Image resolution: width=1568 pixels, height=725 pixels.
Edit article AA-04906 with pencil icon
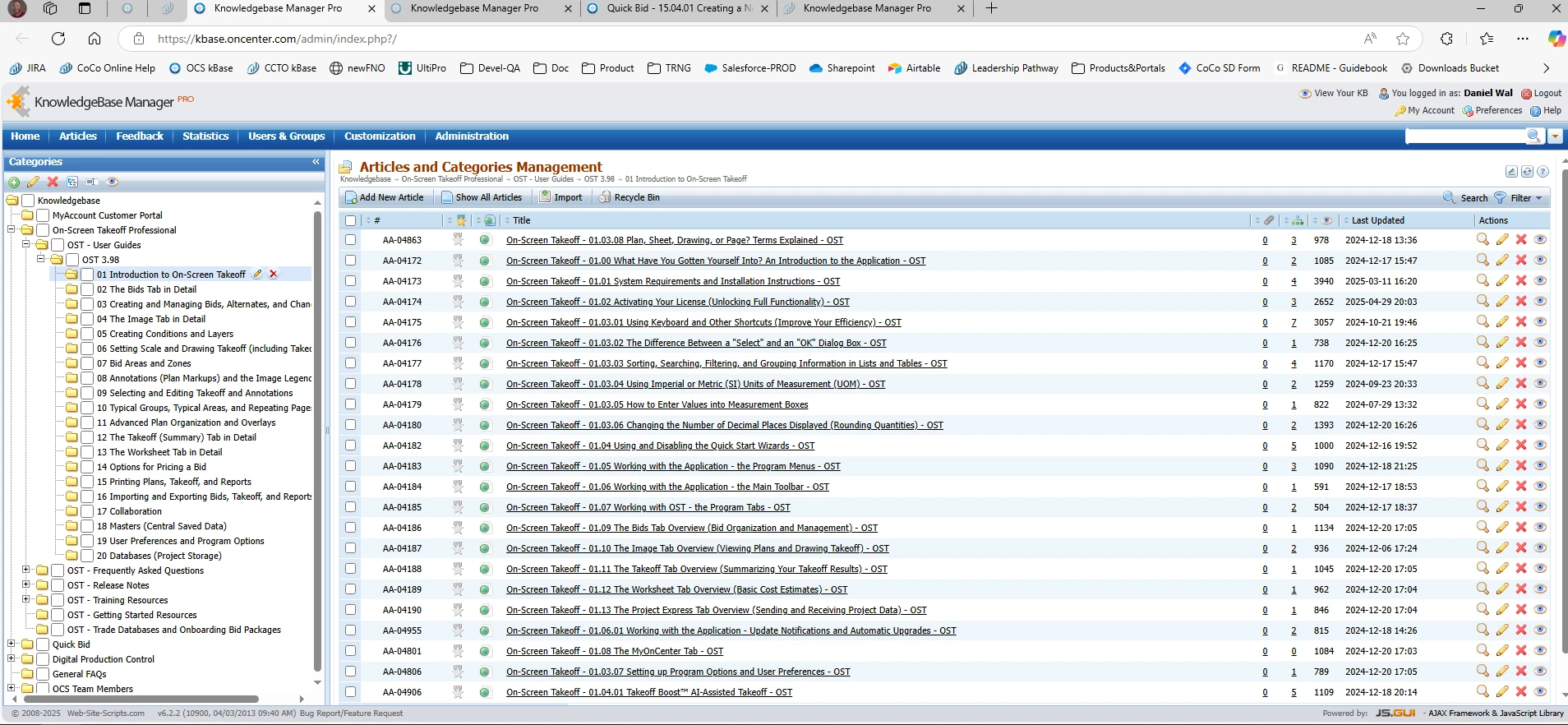(1502, 691)
